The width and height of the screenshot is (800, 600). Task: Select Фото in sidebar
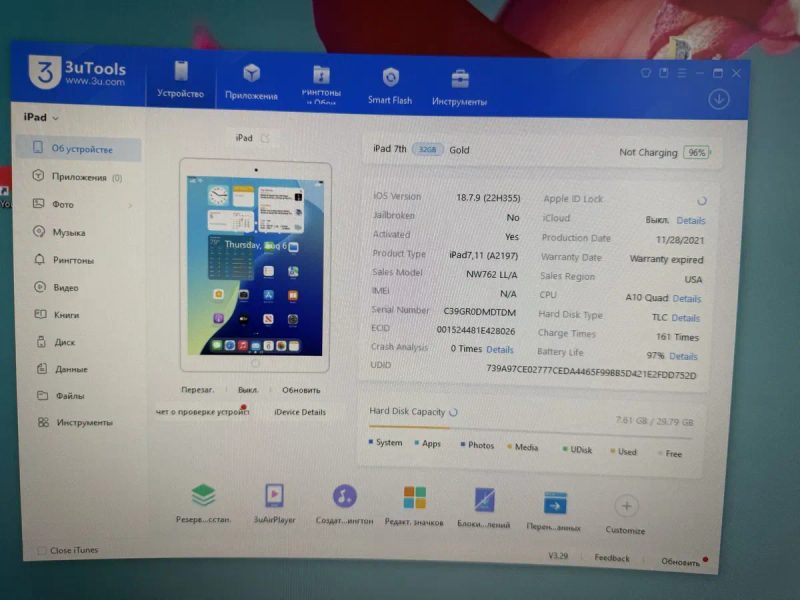[54, 204]
